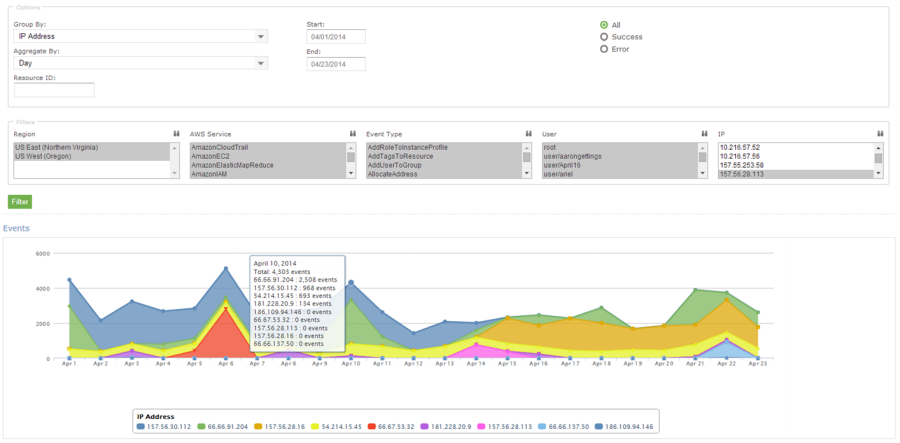Toggle 66.67.53.32 red legend swatch
This screenshot has height=443, width=900.
pos(370,427)
